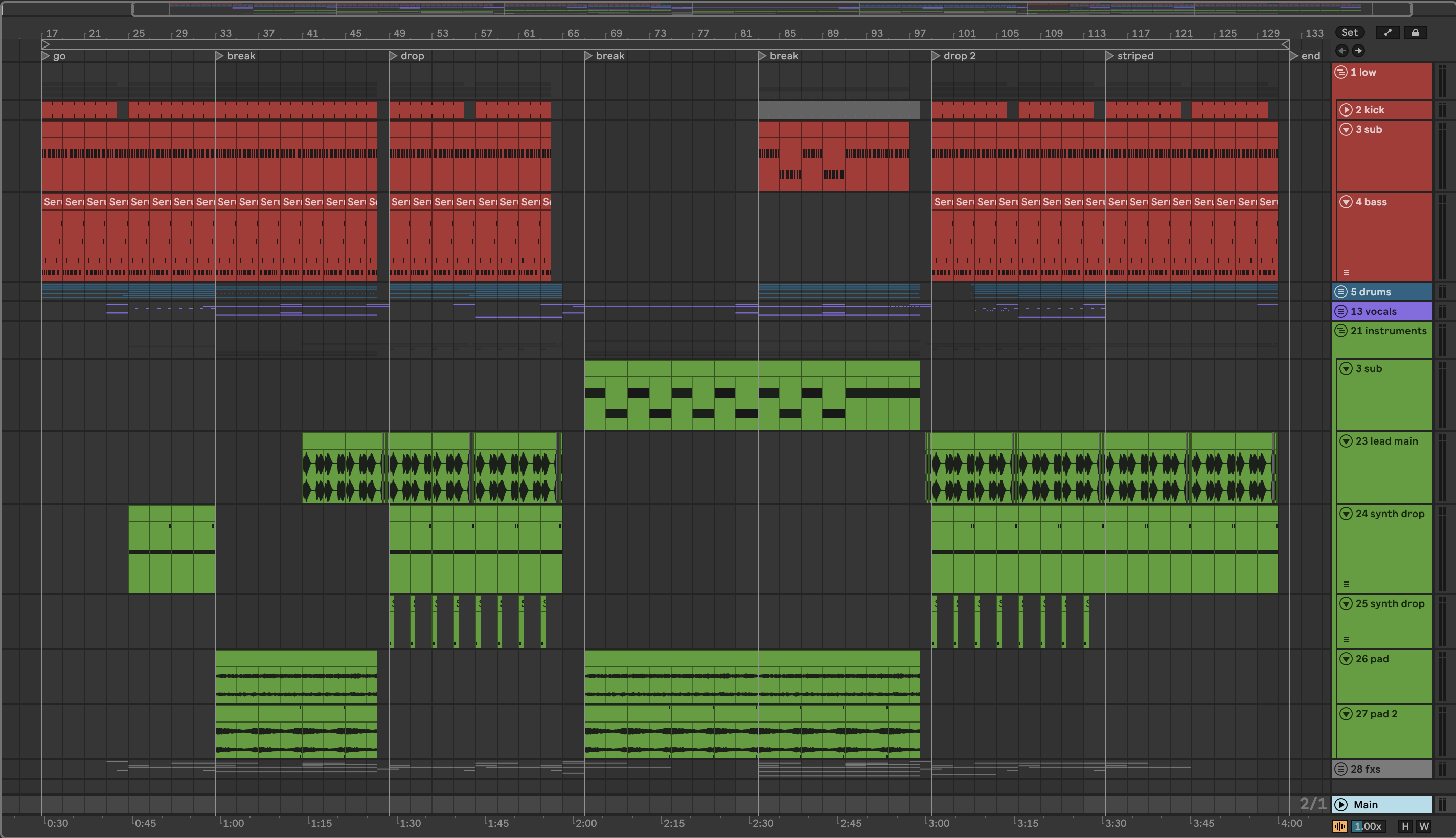The height and width of the screenshot is (838, 1456).
Task: Go to next locator arrow
Action: click(x=1358, y=51)
